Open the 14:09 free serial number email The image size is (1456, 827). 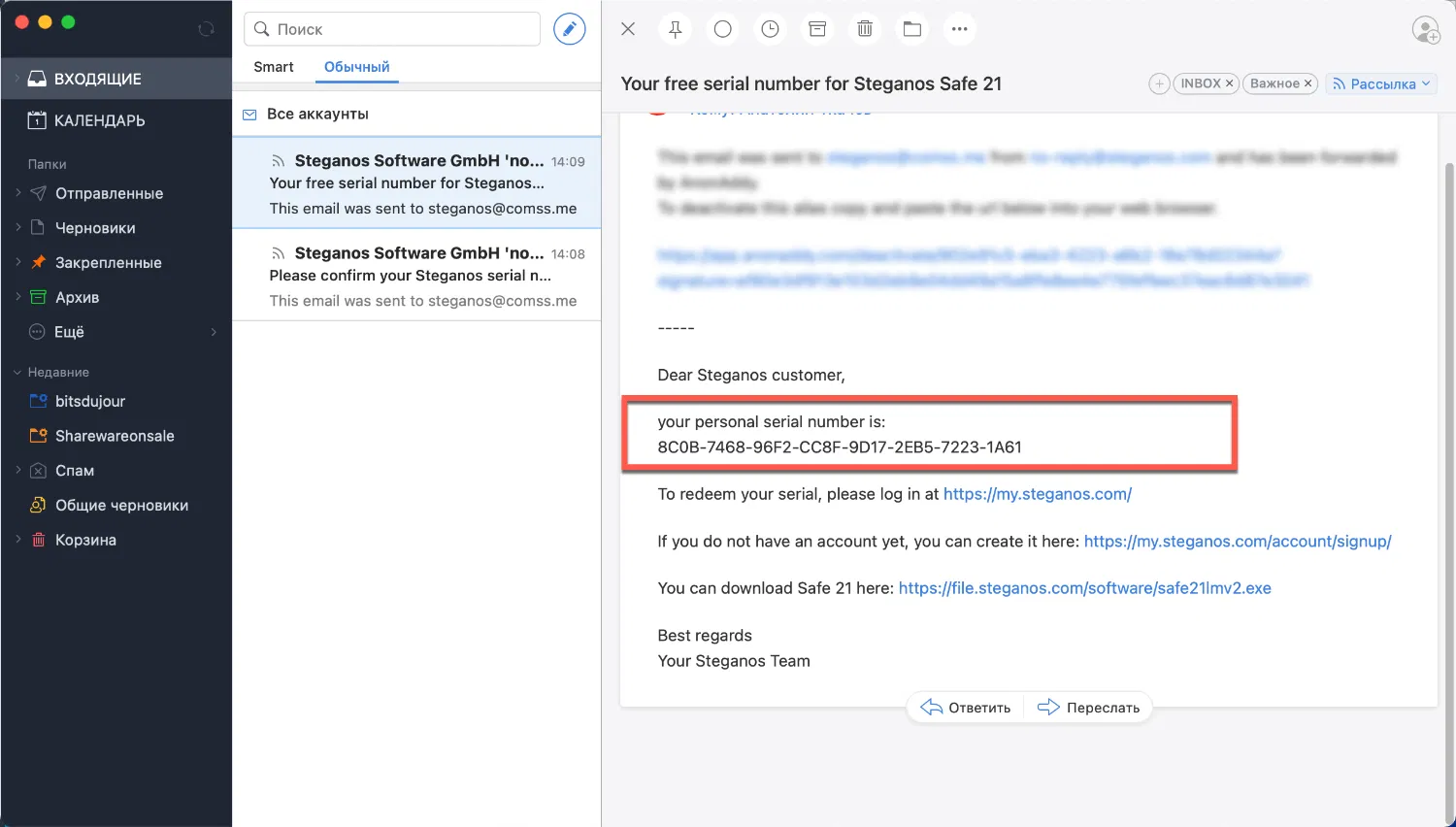pyautogui.click(x=416, y=183)
